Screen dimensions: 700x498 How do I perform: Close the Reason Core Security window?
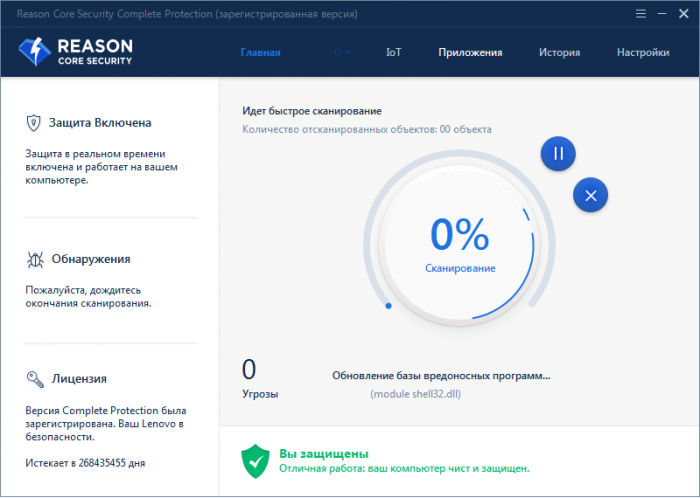(683, 14)
